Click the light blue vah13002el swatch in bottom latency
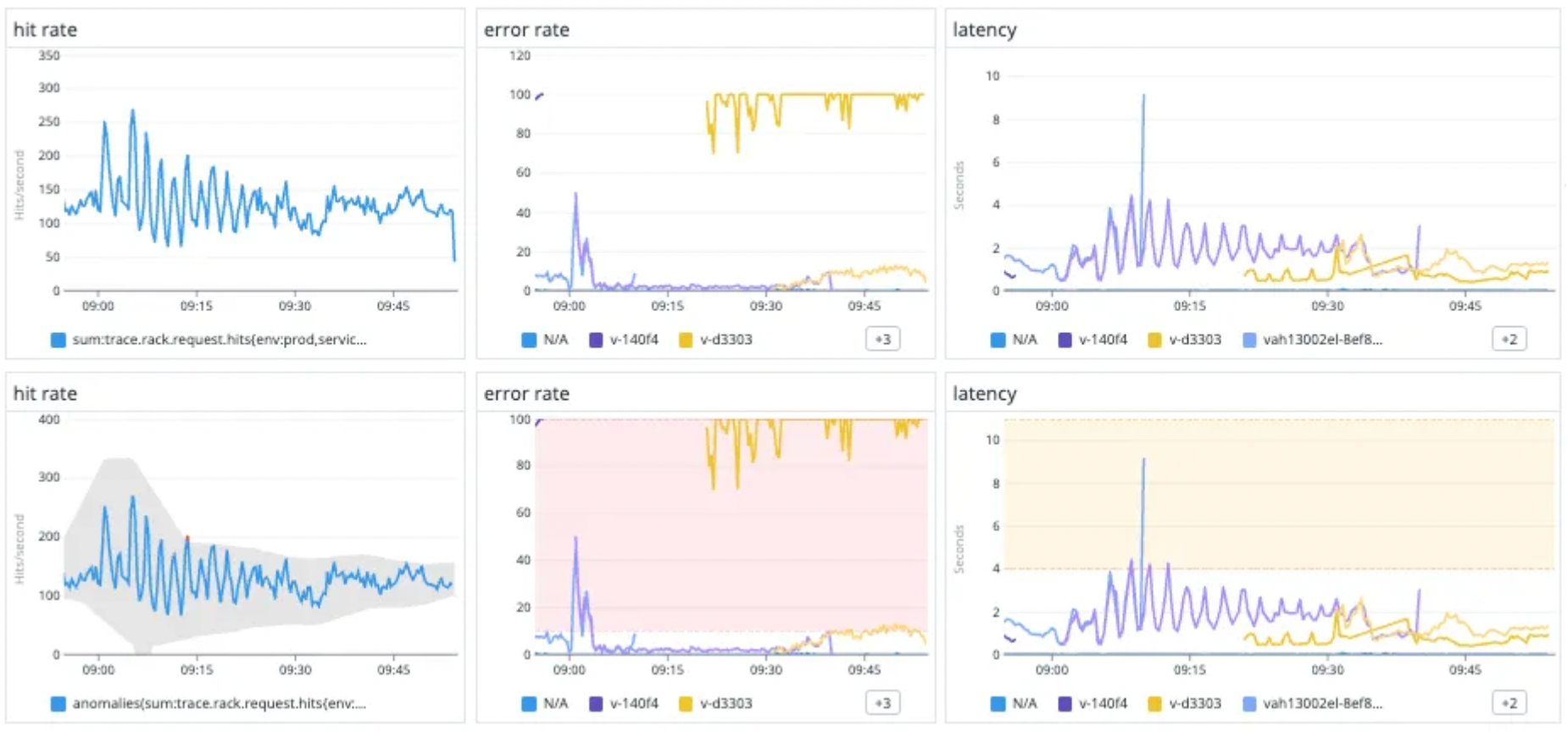 pos(1248,703)
